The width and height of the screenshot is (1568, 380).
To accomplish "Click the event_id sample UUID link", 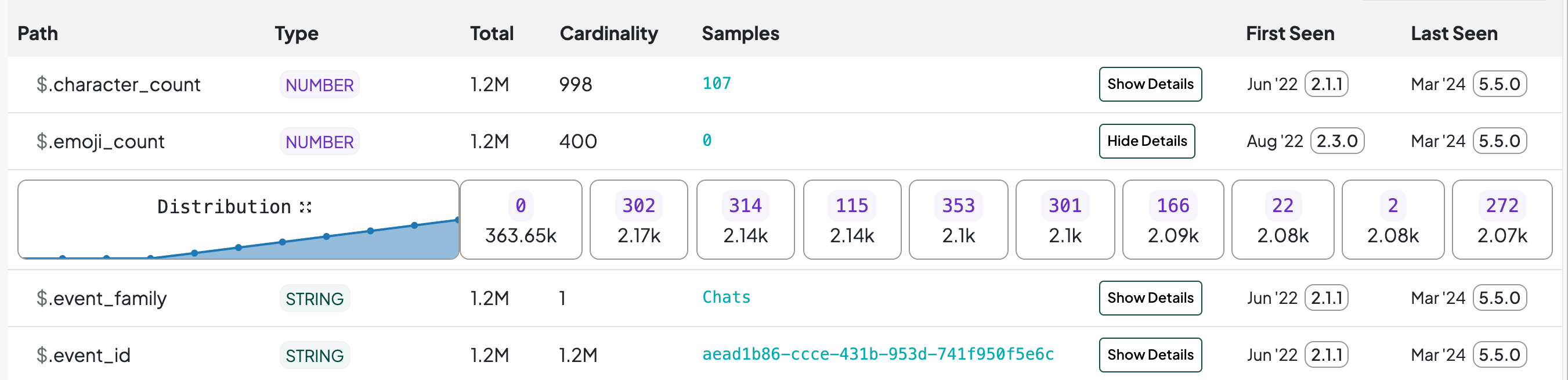I will click(x=878, y=354).
